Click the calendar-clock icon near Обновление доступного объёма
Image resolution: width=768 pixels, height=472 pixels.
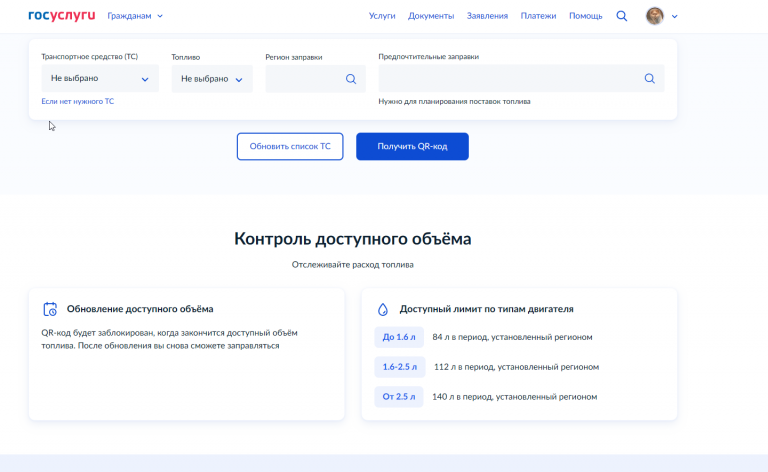click(x=50, y=309)
